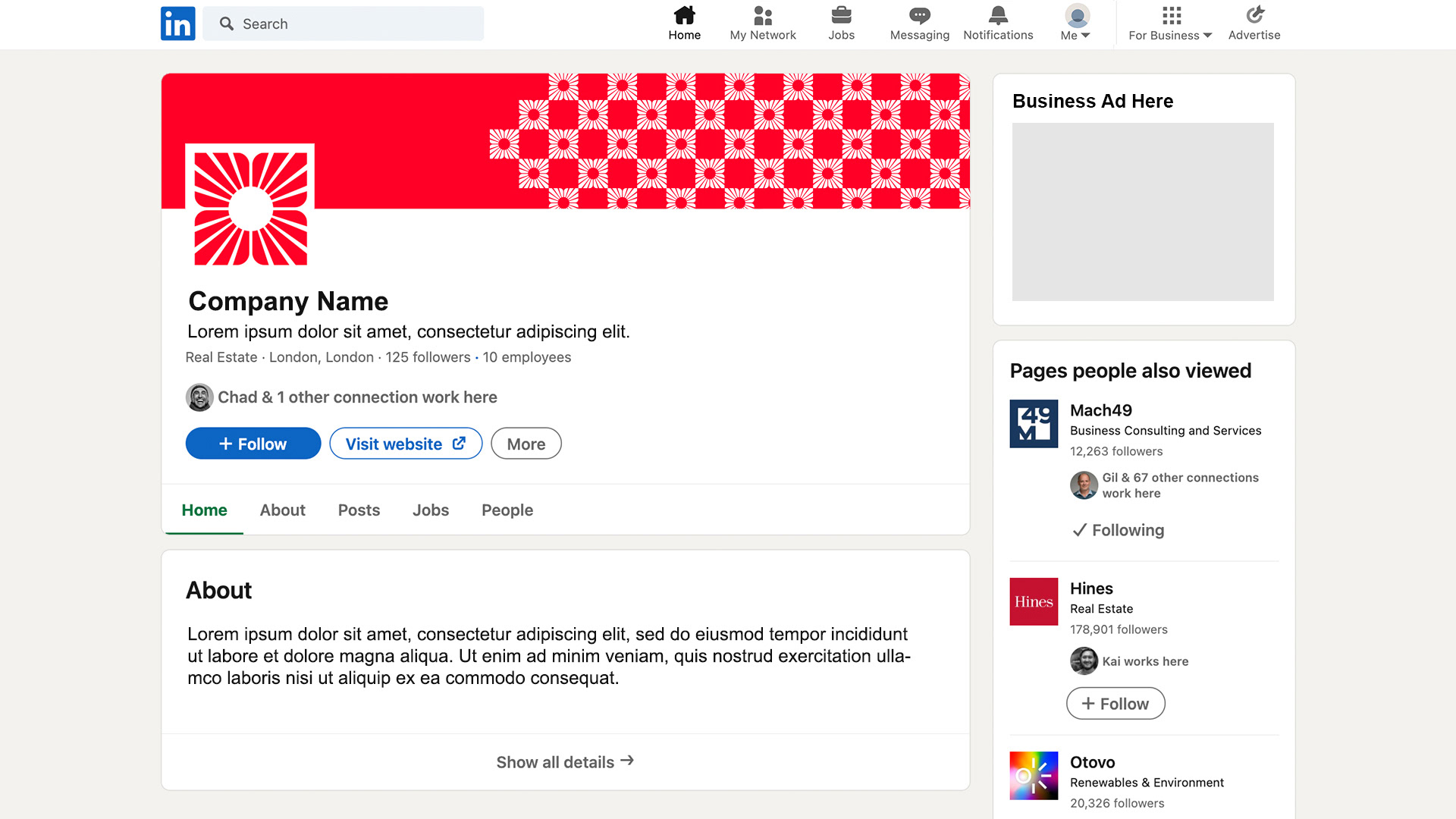The width and height of the screenshot is (1456, 819).
Task: Click the Business Ad placeholder image
Action: 1143,212
